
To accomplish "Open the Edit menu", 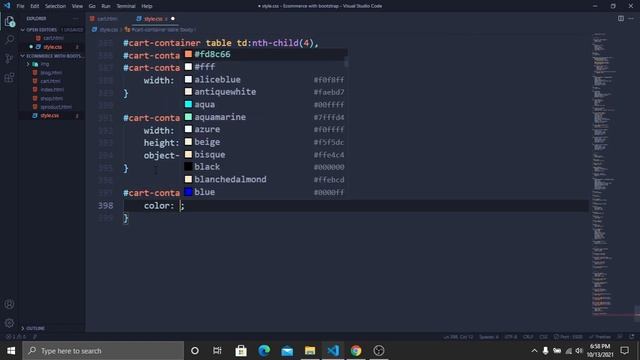I will coord(35,6).
